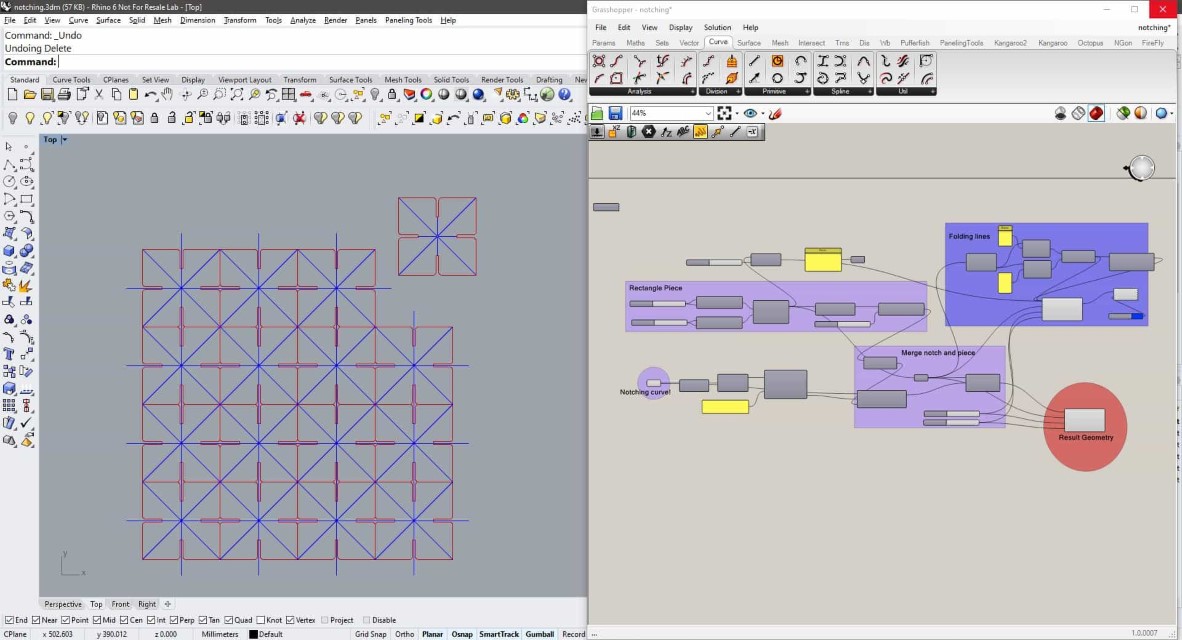Image resolution: width=1182 pixels, height=640 pixels.
Task: Toggle the Perp osnap checkbox
Action: point(173,620)
